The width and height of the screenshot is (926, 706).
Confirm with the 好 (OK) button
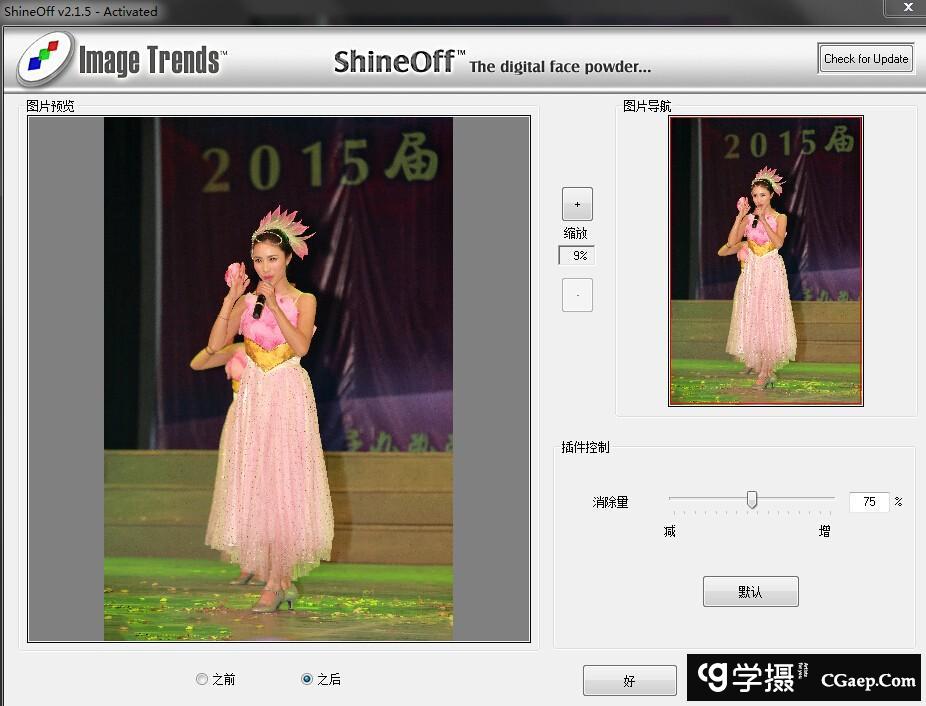pos(629,680)
